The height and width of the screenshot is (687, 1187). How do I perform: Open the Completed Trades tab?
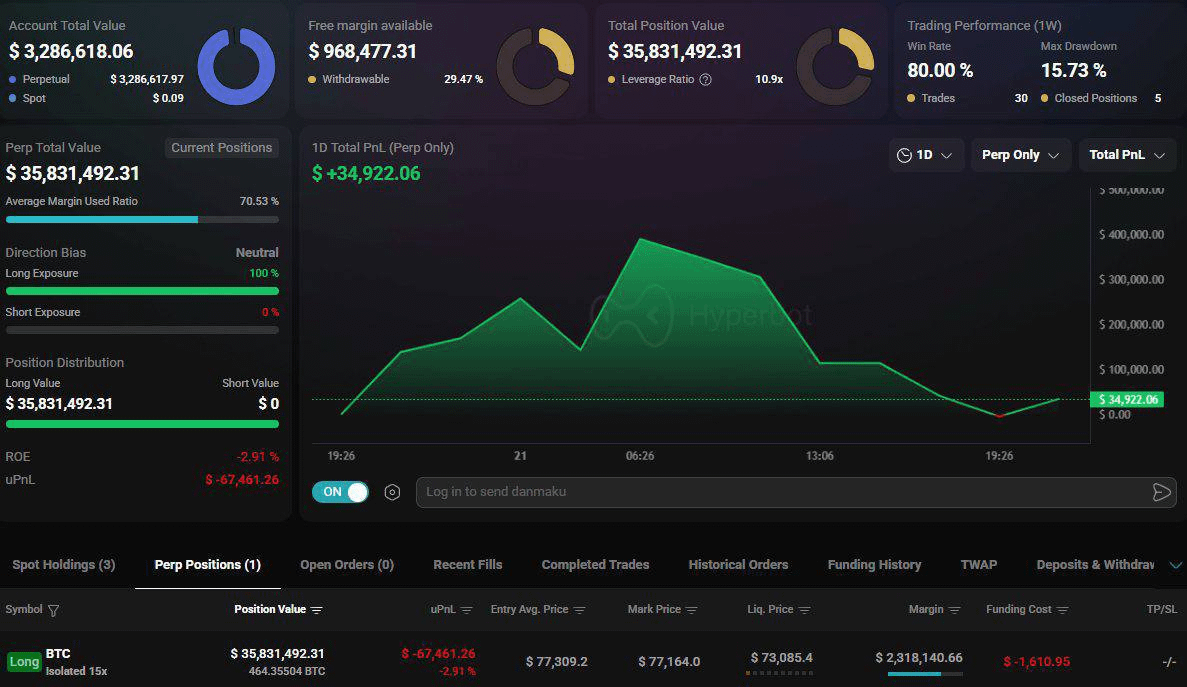tap(595, 564)
